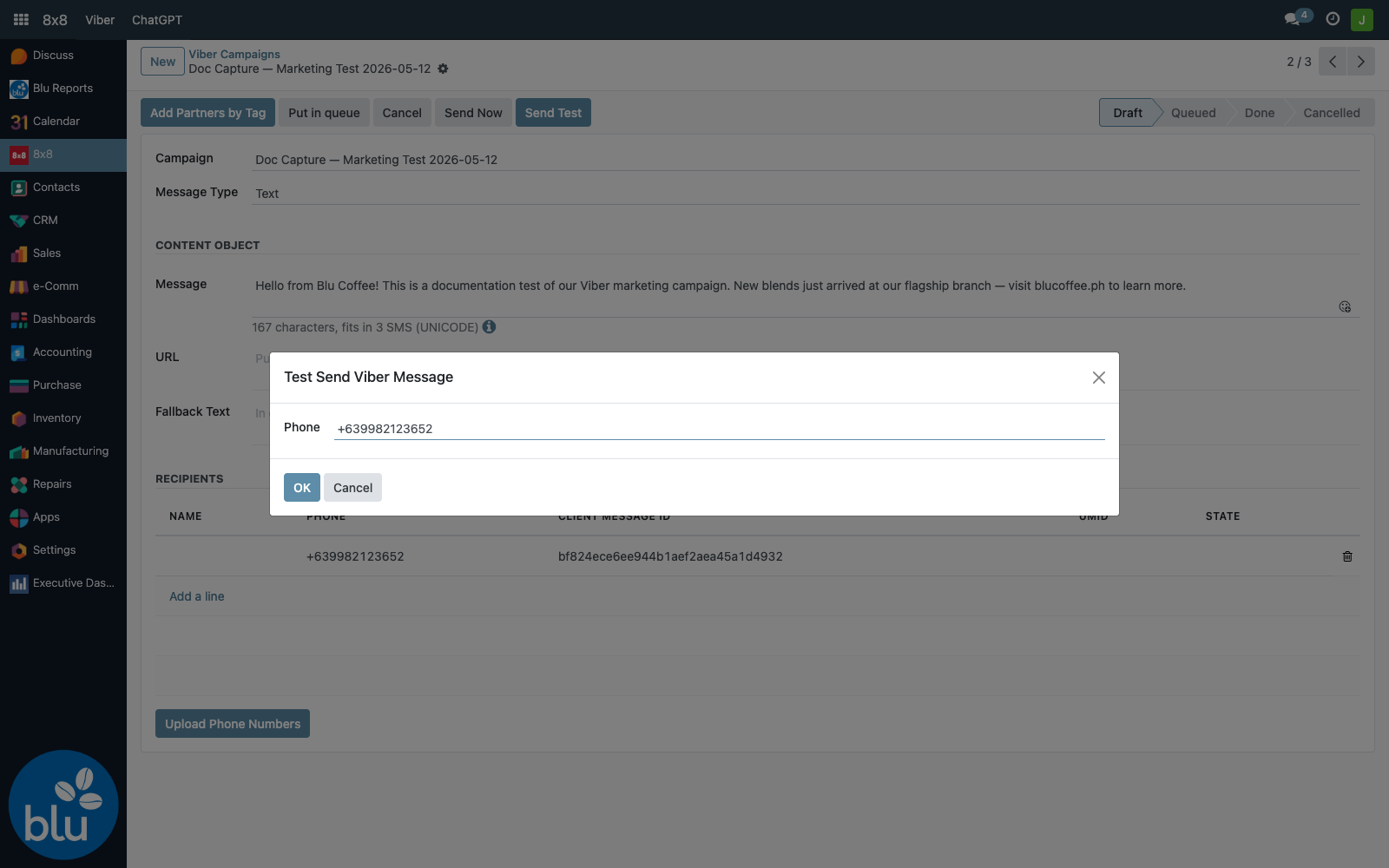1389x868 pixels.
Task: Confirm test send with OK
Action: tap(302, 488)
